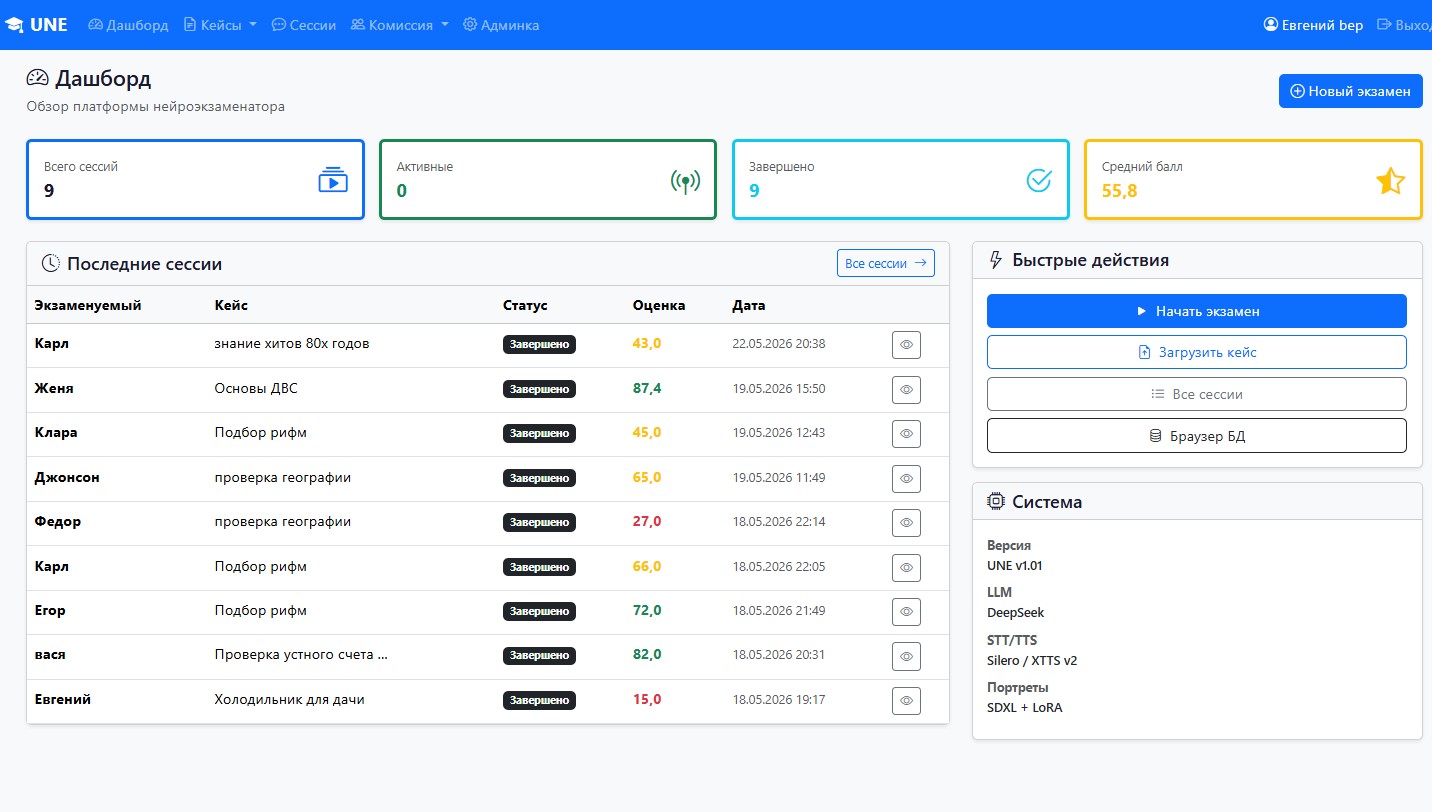Expand the Кейсы dropdown menu

(x=220, y=25)
